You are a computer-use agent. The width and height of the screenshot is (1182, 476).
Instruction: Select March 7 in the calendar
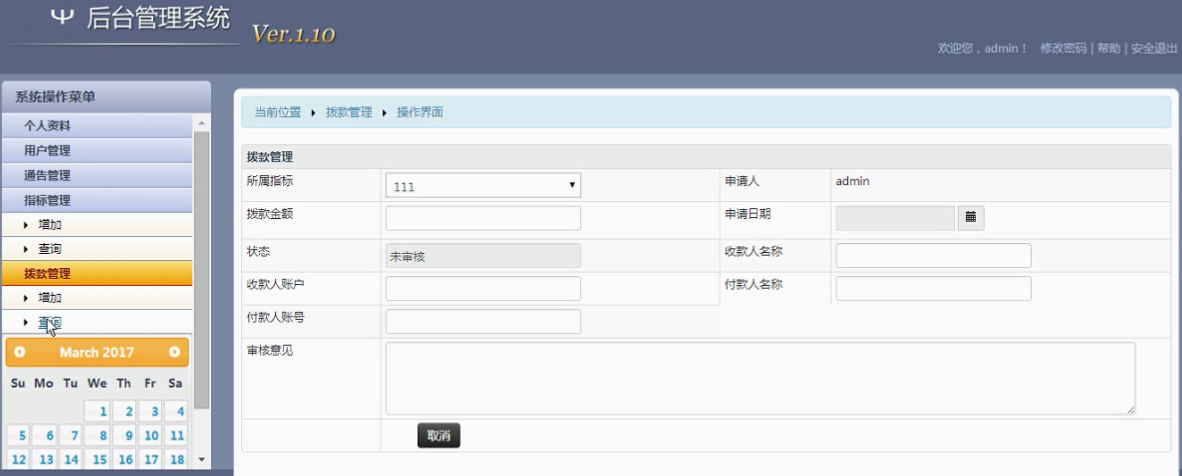pyautogui.click(x=71, y=435)
